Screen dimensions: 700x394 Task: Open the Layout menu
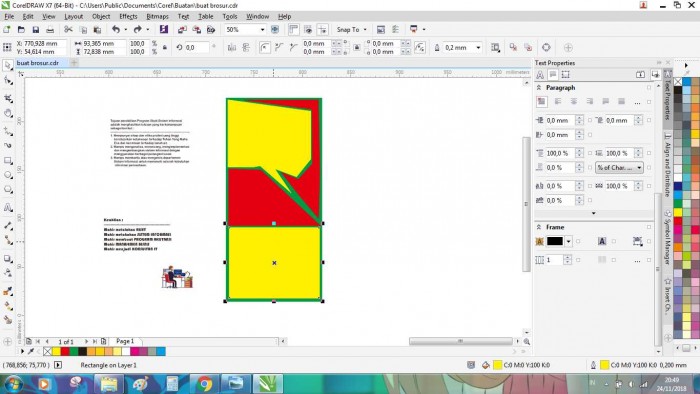coord(74,17)
